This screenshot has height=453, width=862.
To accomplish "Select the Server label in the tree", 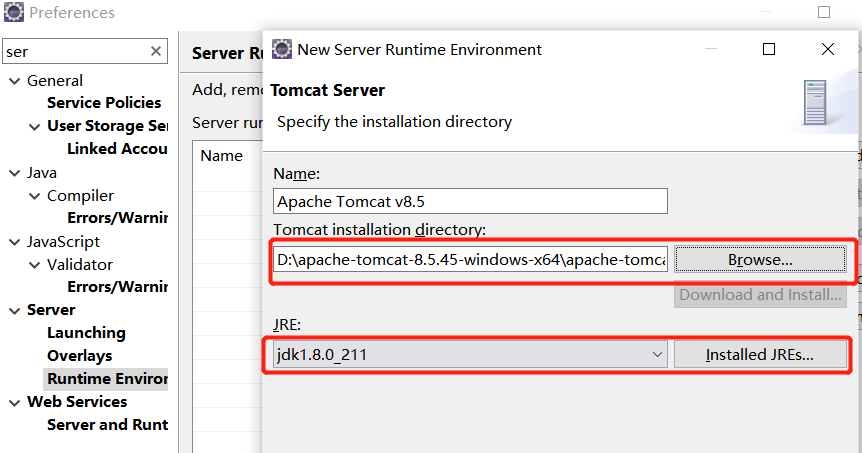I will pos(51,310).
